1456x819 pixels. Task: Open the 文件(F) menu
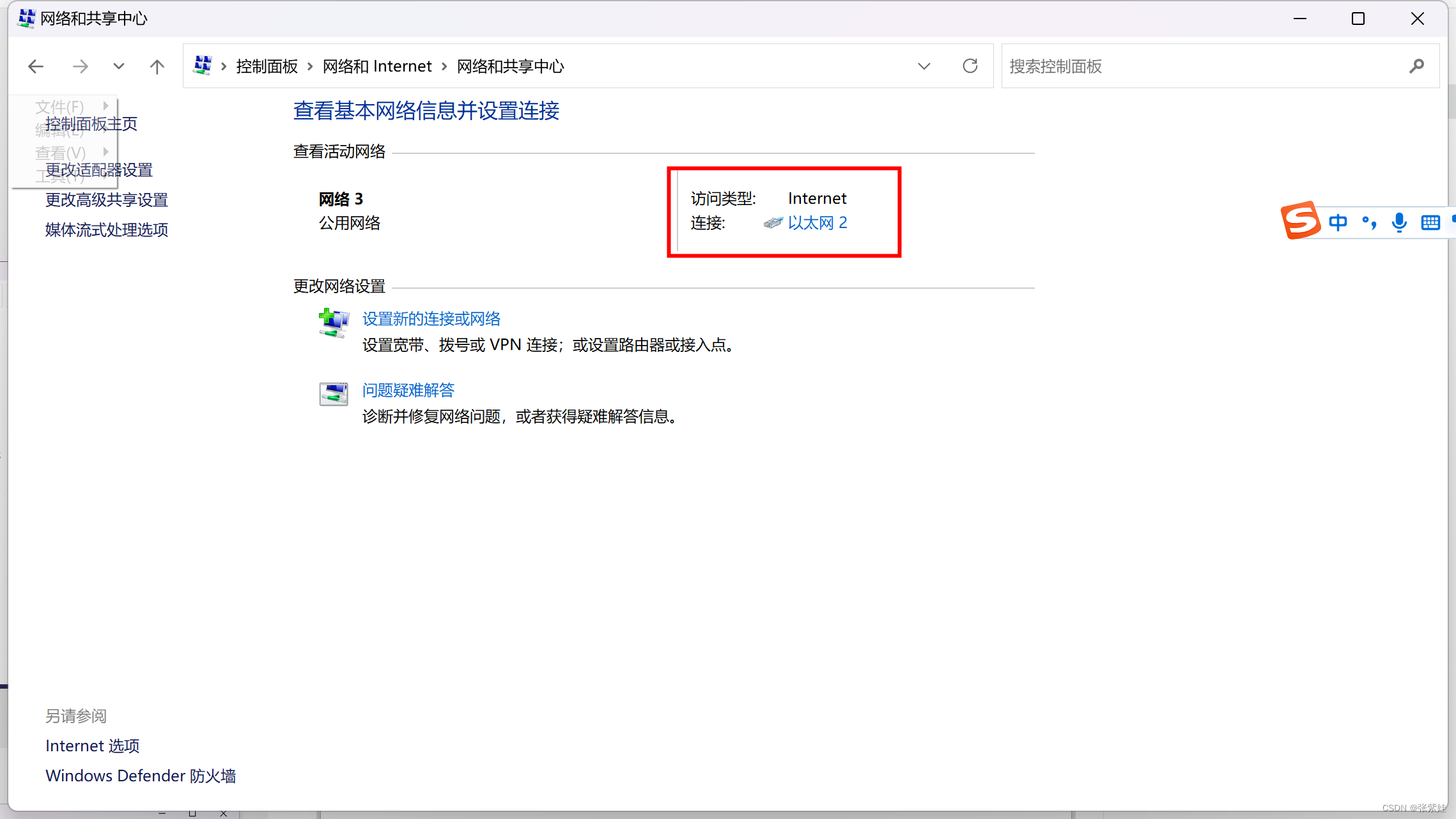click(x=59, y=106)
